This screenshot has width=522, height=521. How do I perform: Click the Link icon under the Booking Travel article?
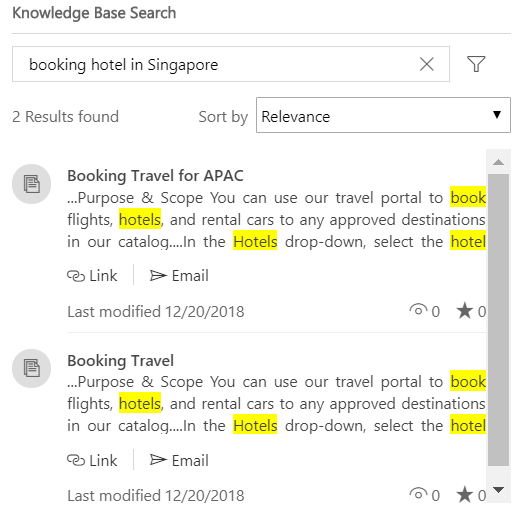(x=76, y=460)
